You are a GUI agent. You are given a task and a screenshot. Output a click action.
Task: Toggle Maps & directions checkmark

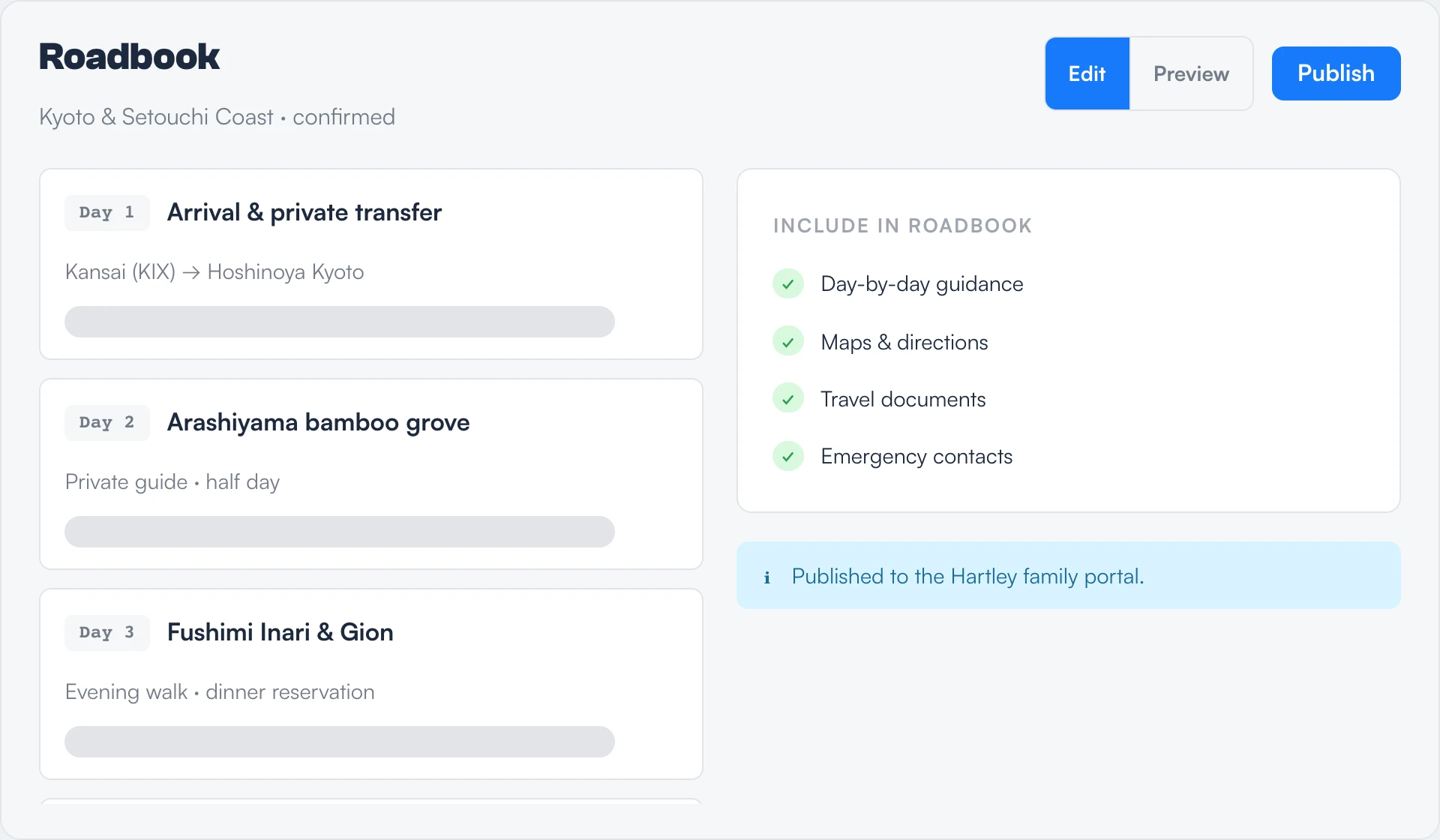pos(788,343)
